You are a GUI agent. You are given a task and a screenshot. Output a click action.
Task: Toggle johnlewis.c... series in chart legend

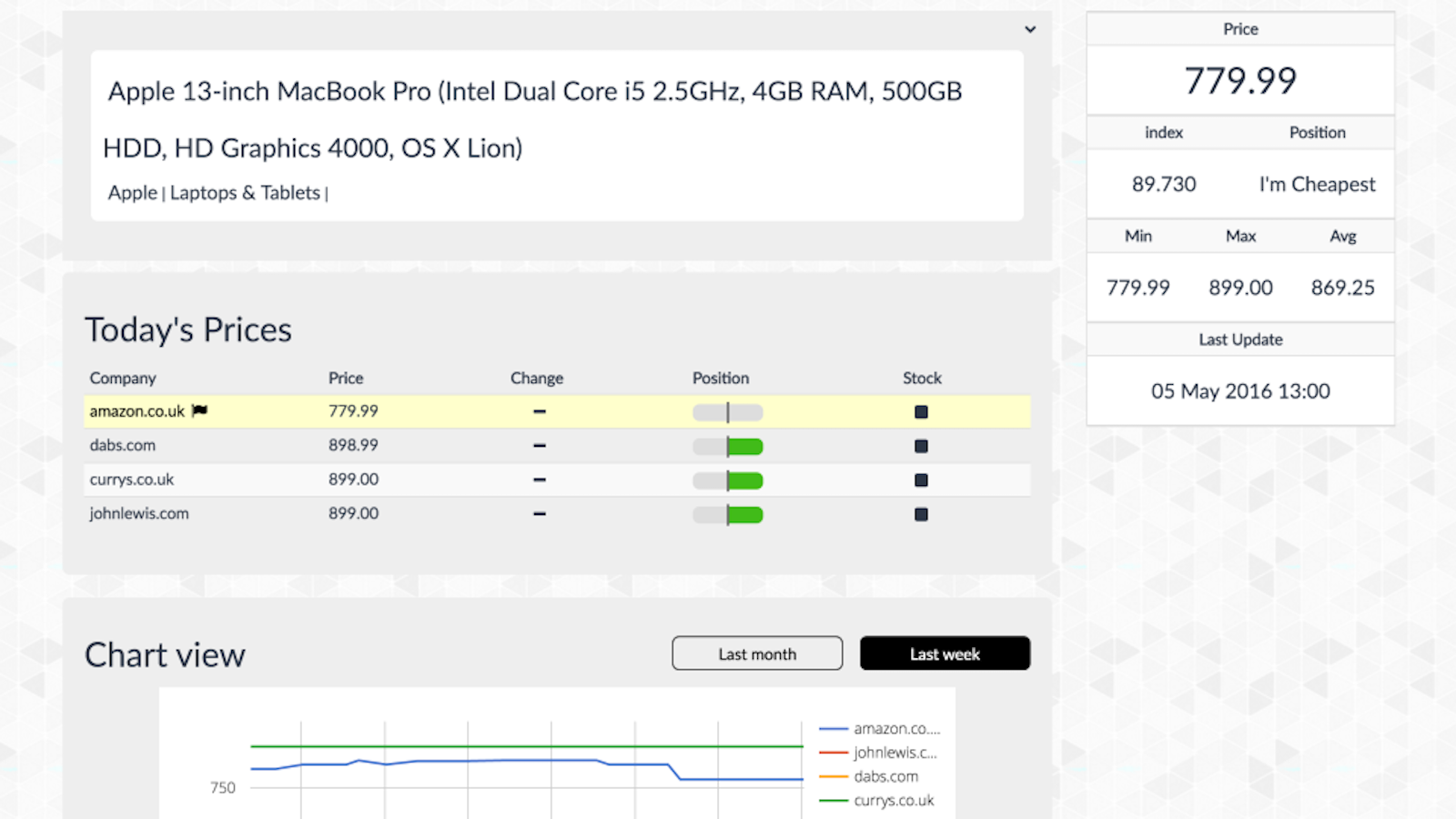click(895, 753)
